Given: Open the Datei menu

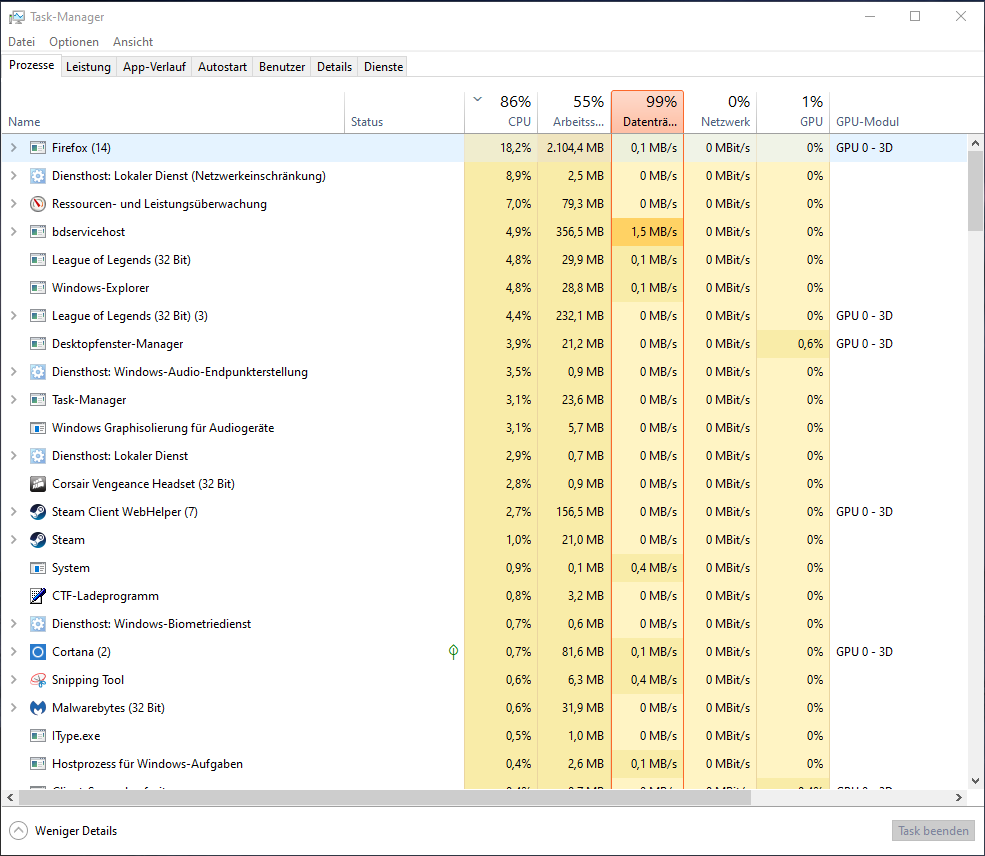Looking at the screenshot, I should click(21, 41).
